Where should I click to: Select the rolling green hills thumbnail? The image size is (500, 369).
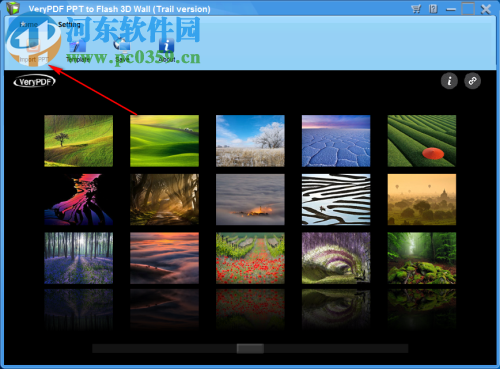click(x=164, y=141)
